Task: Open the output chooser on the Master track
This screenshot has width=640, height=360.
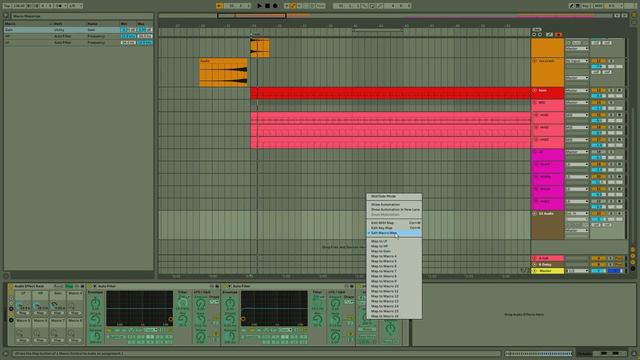Action: tap(577, 271)
